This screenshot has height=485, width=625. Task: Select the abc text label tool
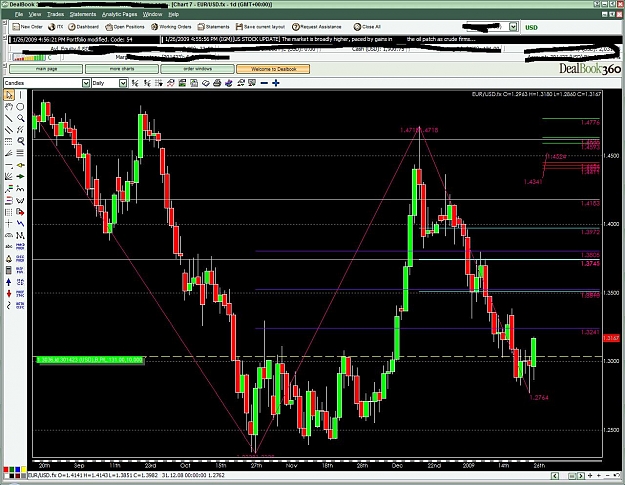[x=9, y=247]
